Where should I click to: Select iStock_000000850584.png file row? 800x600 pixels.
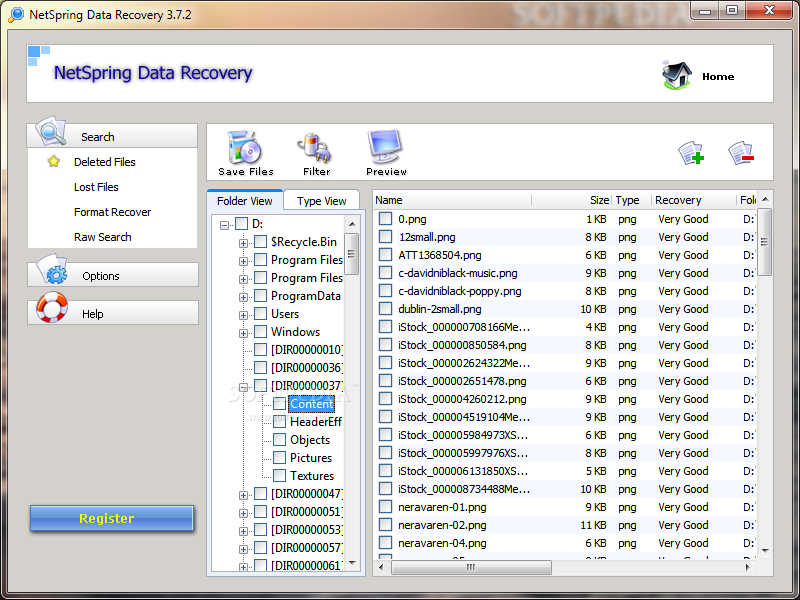[565, 345]
